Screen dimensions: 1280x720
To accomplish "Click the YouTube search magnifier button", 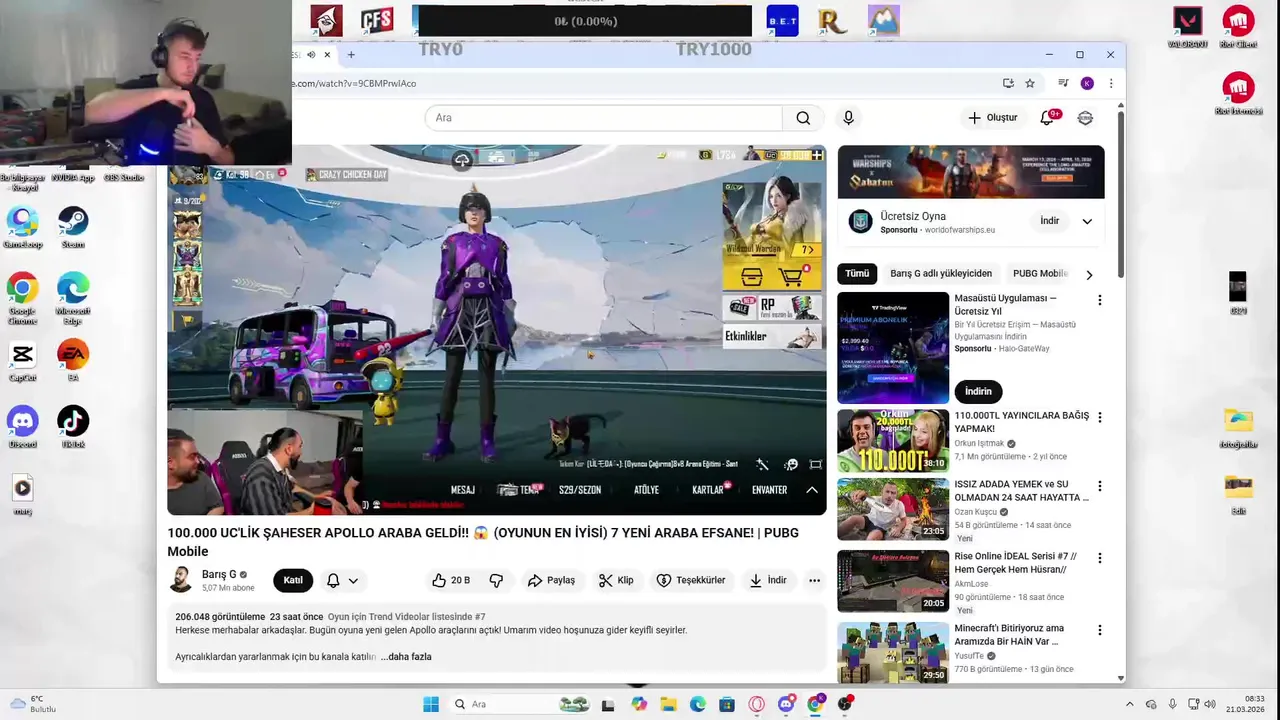I will (x=803, y=118).
